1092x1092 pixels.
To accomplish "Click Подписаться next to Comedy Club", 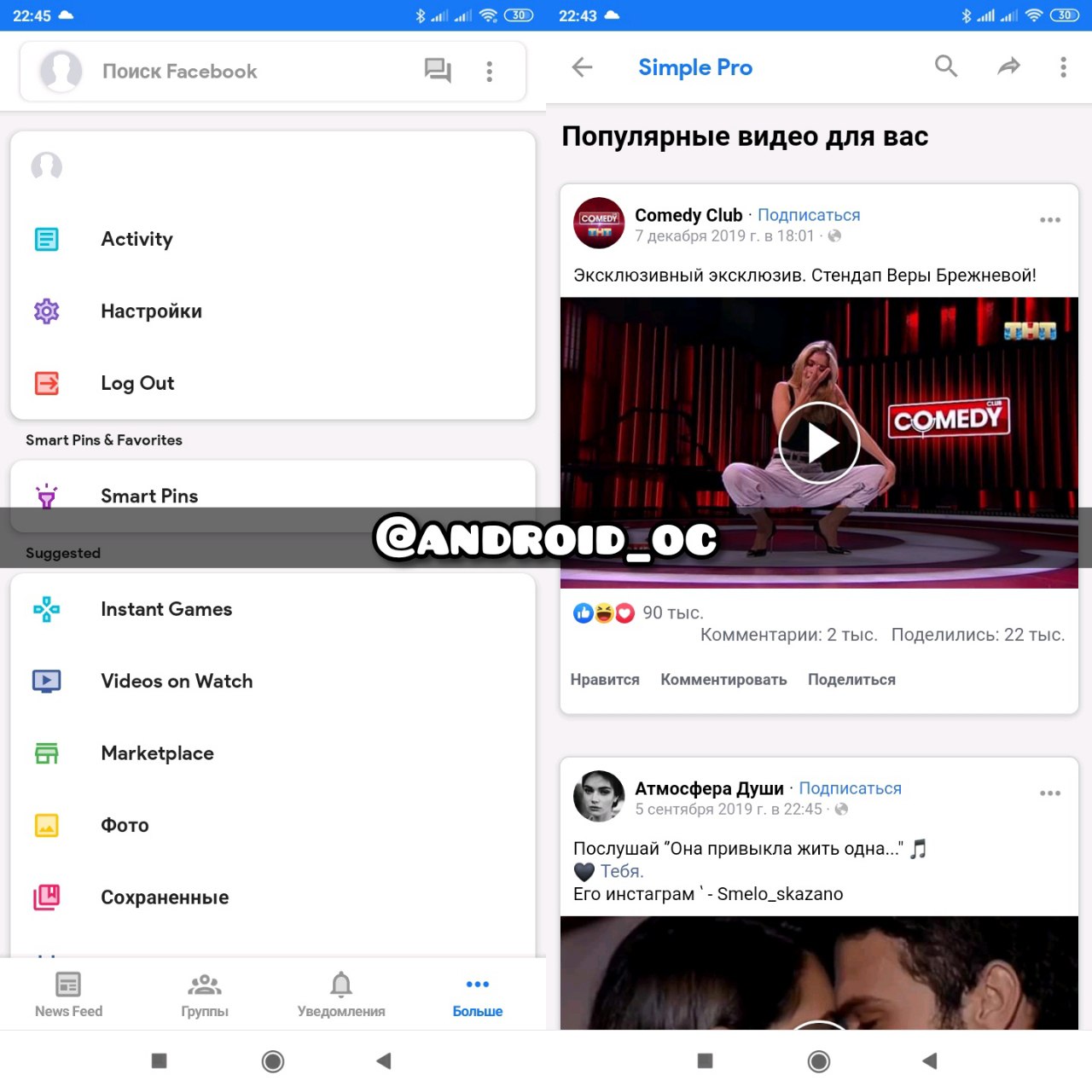I will (x=809, y=215).
